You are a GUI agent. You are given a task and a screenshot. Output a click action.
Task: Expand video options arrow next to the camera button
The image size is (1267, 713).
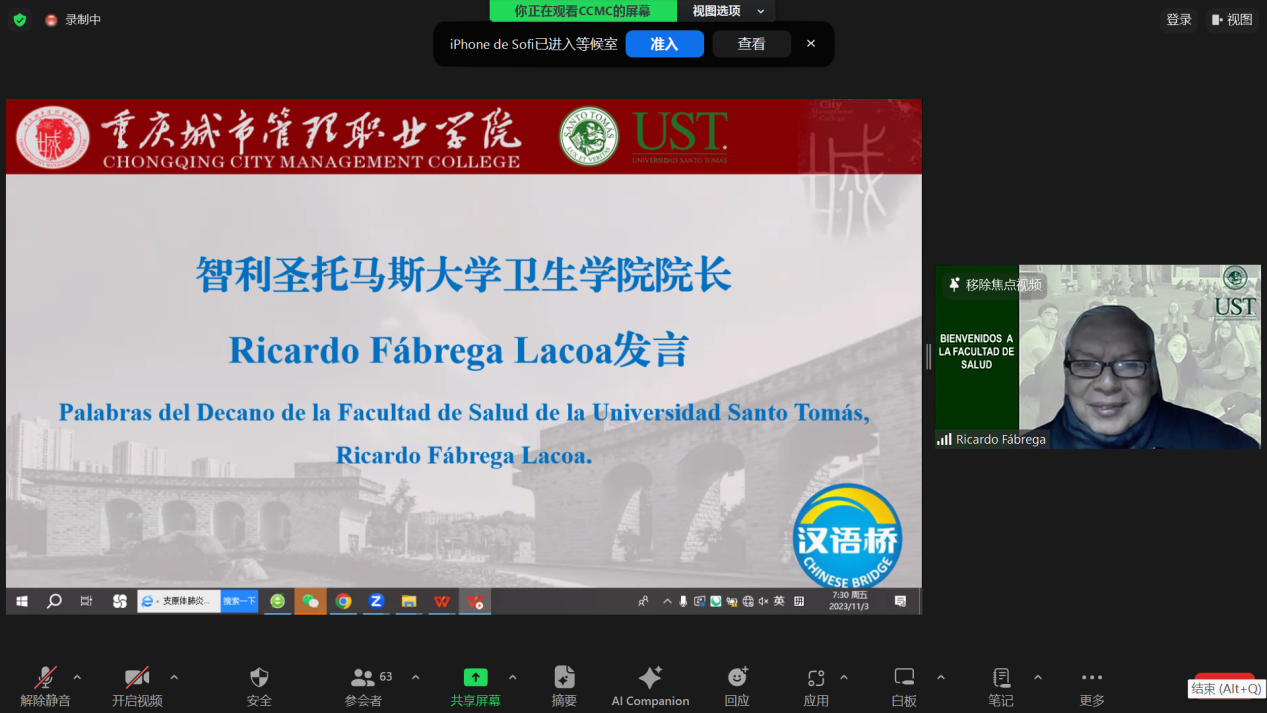click(174, 677)
